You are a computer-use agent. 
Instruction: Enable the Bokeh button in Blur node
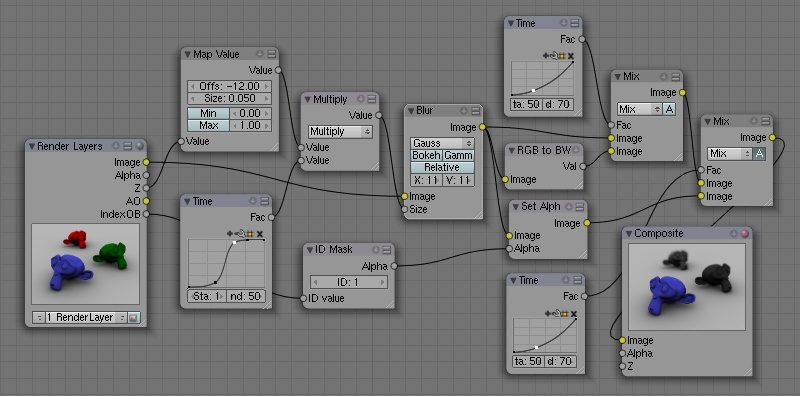pyautogui.click(x=427, y=156)
